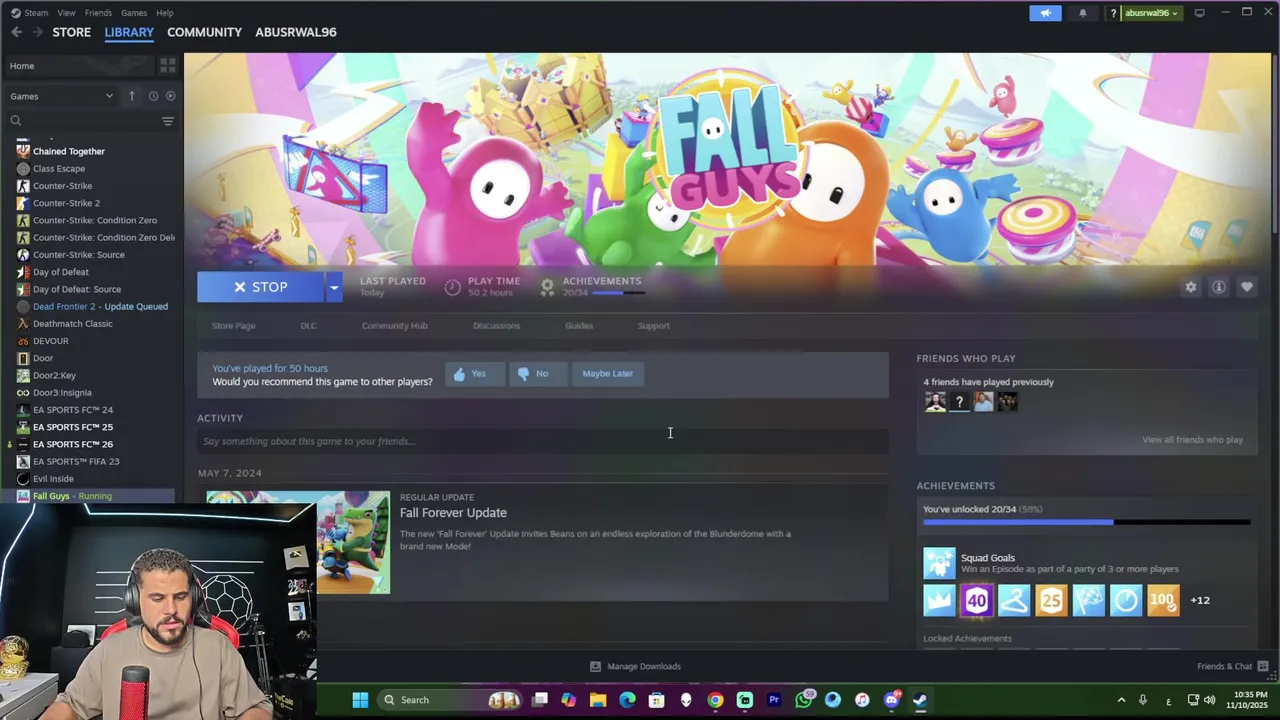
Task: Open the Help menu
Action: pos(165,13)
